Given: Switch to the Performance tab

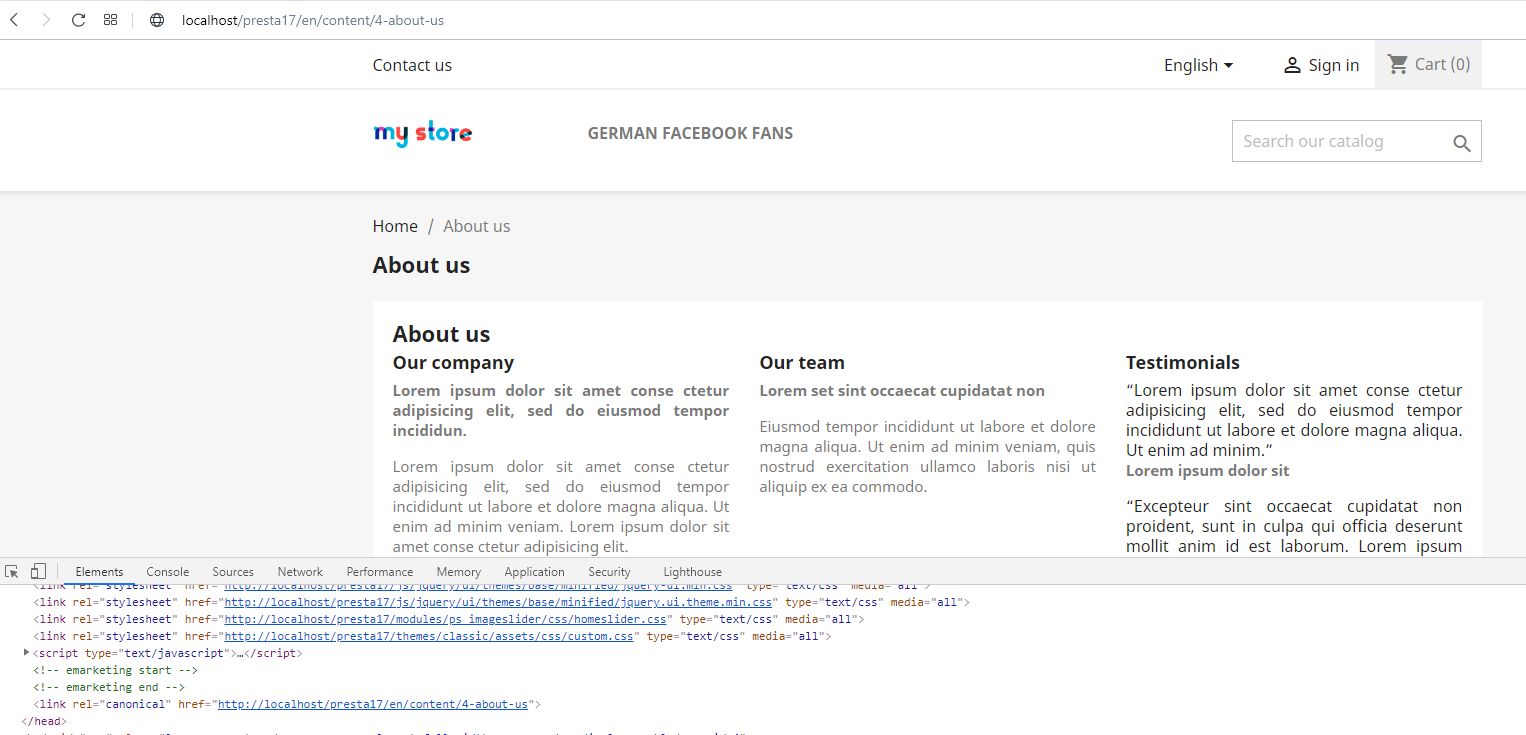Looking at the screenshot, I should pos(380,572).
